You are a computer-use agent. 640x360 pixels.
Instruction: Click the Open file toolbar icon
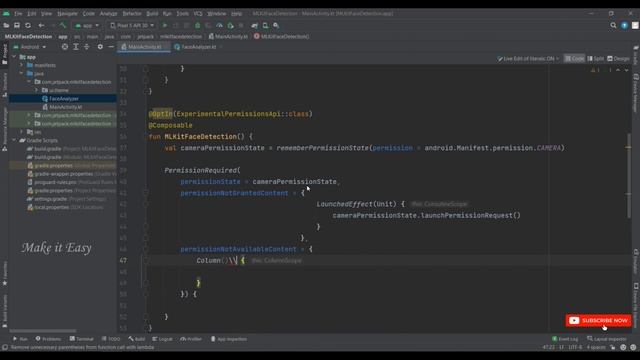6,25
